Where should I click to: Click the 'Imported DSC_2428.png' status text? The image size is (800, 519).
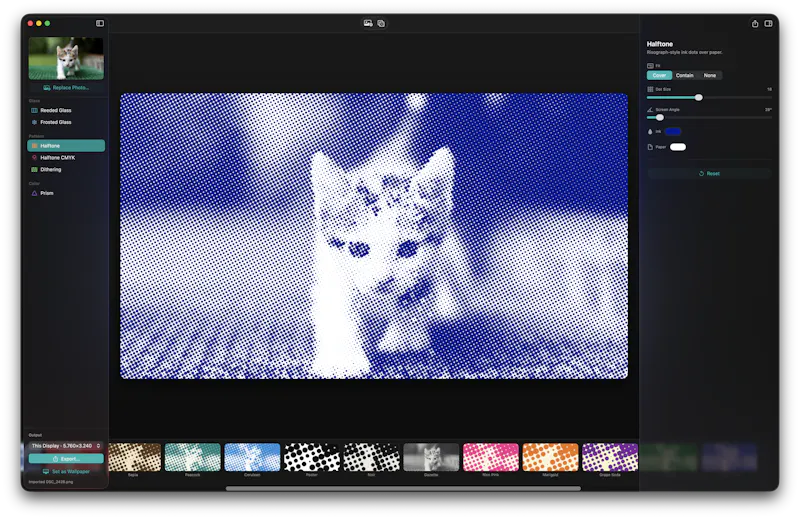(51, 482)
